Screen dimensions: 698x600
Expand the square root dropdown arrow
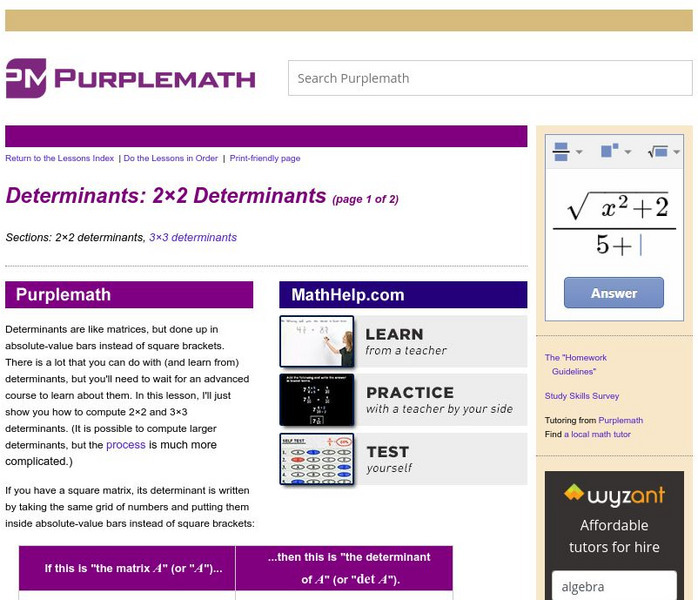pyautogui.click(x=677, y=152)
